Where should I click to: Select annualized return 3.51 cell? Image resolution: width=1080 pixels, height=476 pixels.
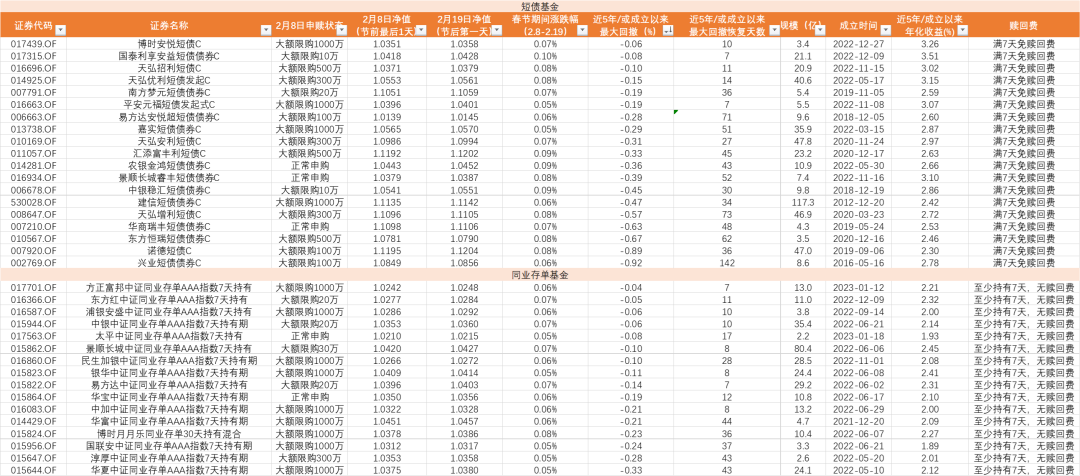pyautogui.click(x=930, y=56)
